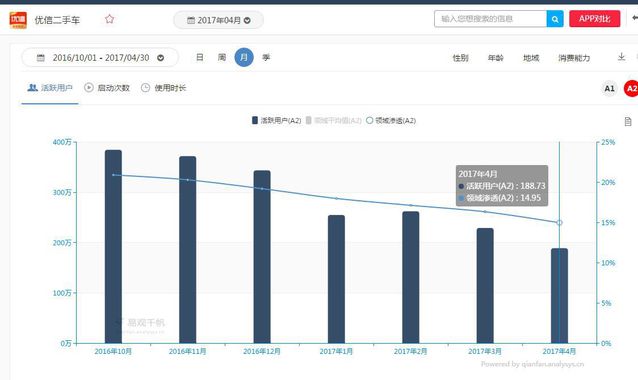This screenshot has height=380, width=638.
Task: Open the 消费能力 filter
Action: coord(574,58)
